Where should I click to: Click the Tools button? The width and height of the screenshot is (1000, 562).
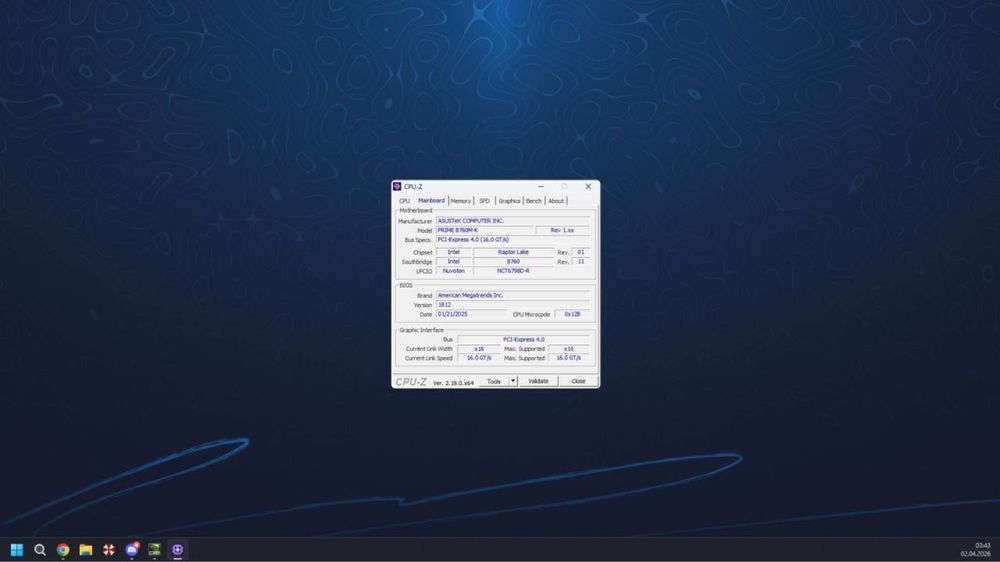[x=494, y=381]
